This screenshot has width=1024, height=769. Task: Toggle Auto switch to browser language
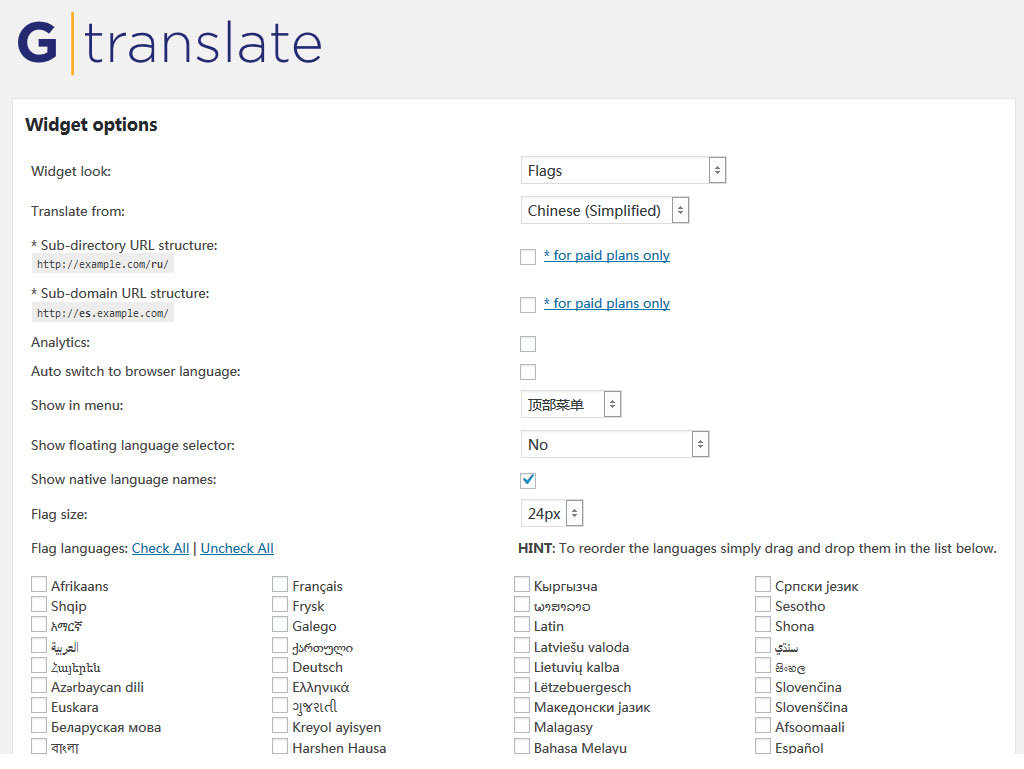[528, 372]
